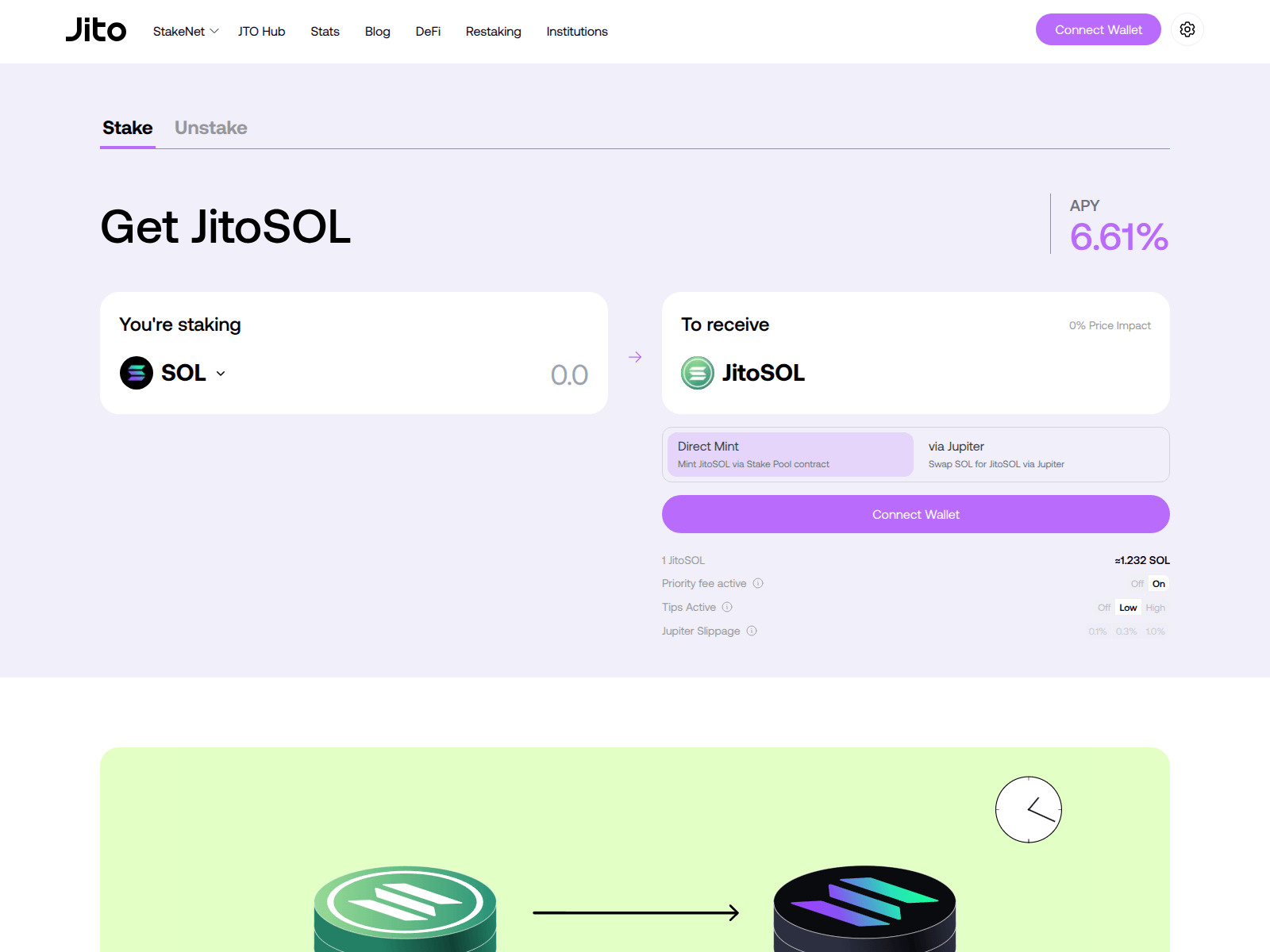Click the SOL token icon
Screen dimensions: 1270x952
[137, 373]
